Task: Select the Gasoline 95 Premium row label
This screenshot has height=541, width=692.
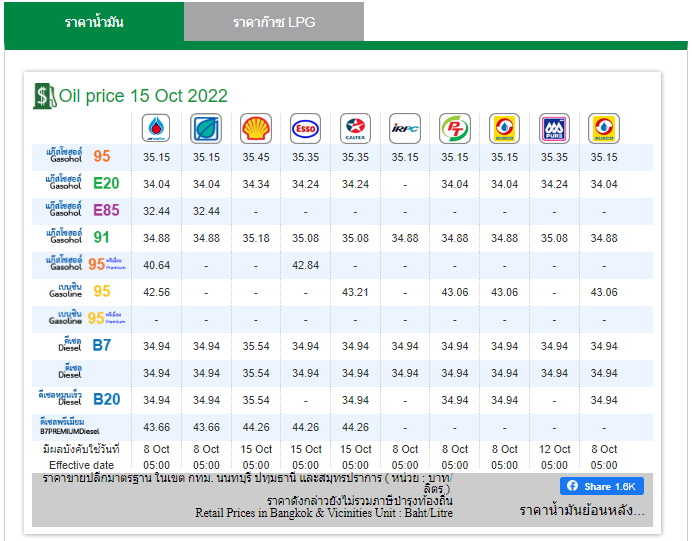Action: pyautogui.click(x=87, y=318)
